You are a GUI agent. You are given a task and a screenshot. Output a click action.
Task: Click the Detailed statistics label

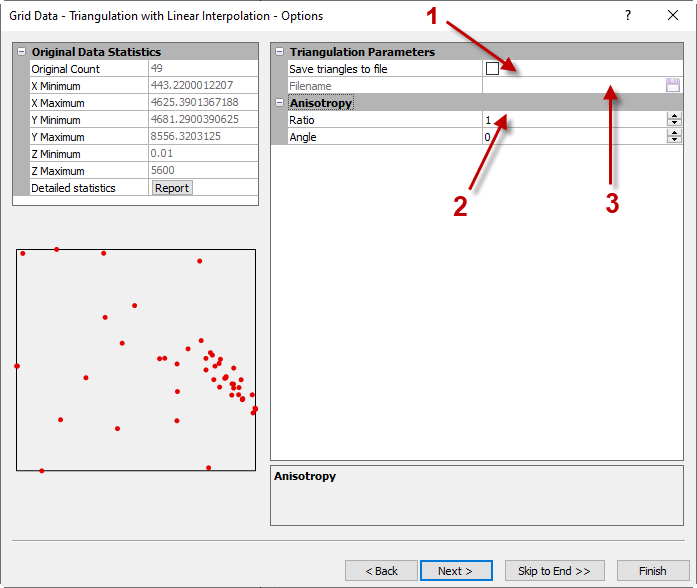(73, 188)
